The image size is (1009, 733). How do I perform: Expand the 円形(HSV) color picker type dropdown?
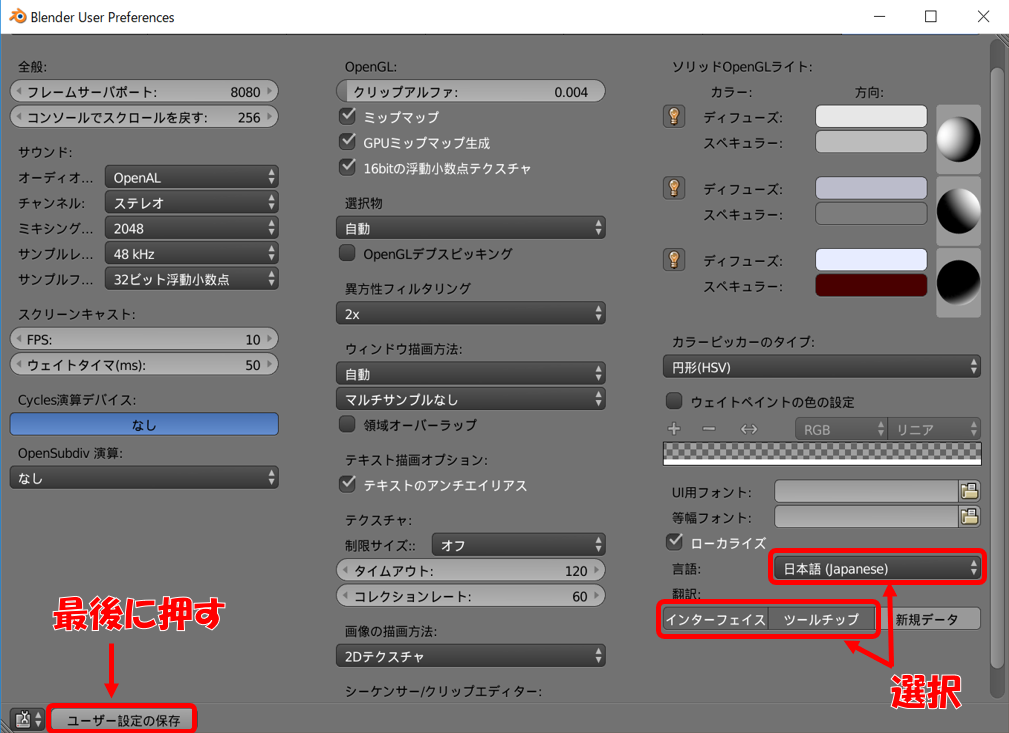tap(821, 367)
